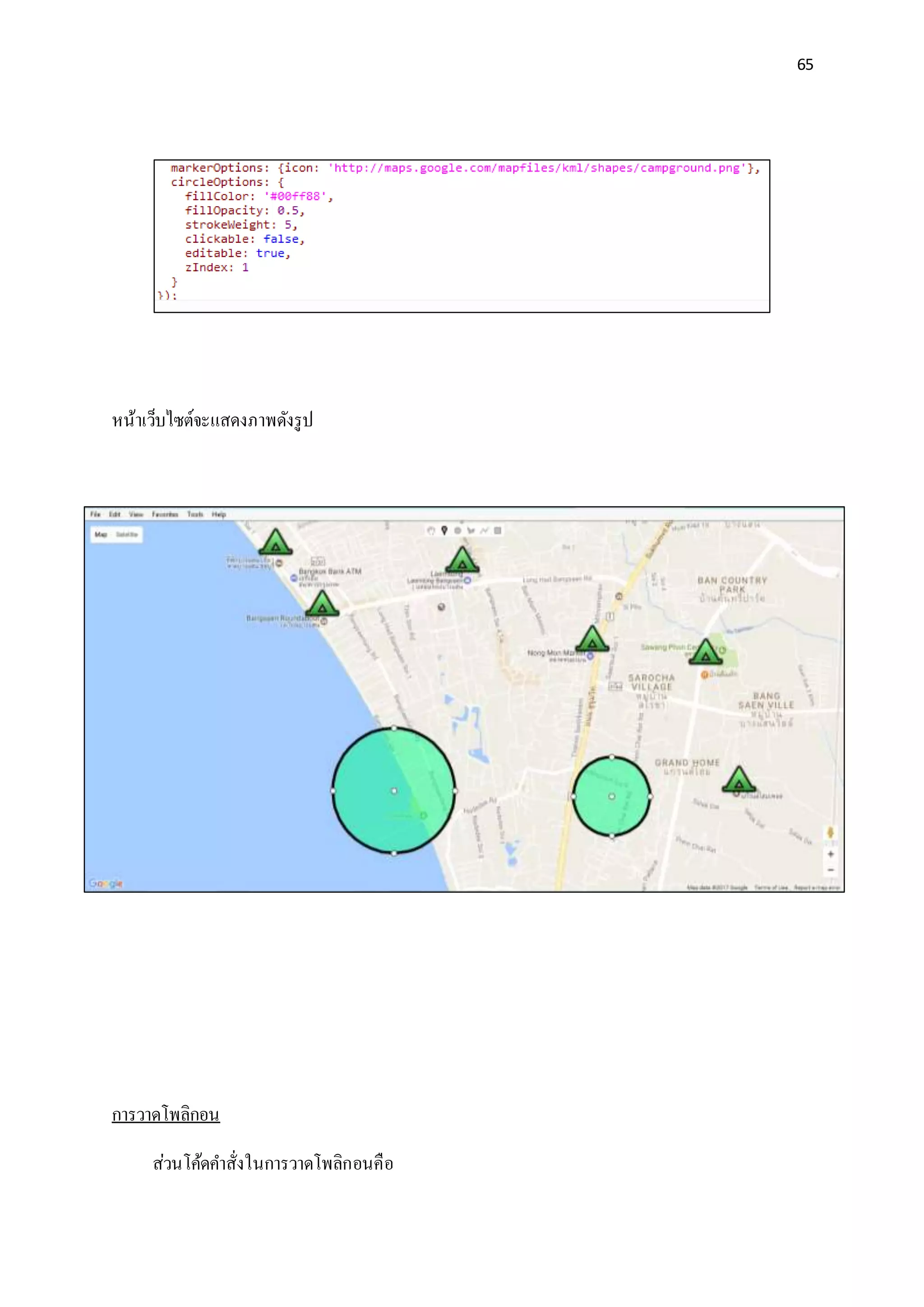This screenshot has height=1307, width=924.
Task: Click the clickable: false code line
Action: pyautogui.click(x=245, y=239)
